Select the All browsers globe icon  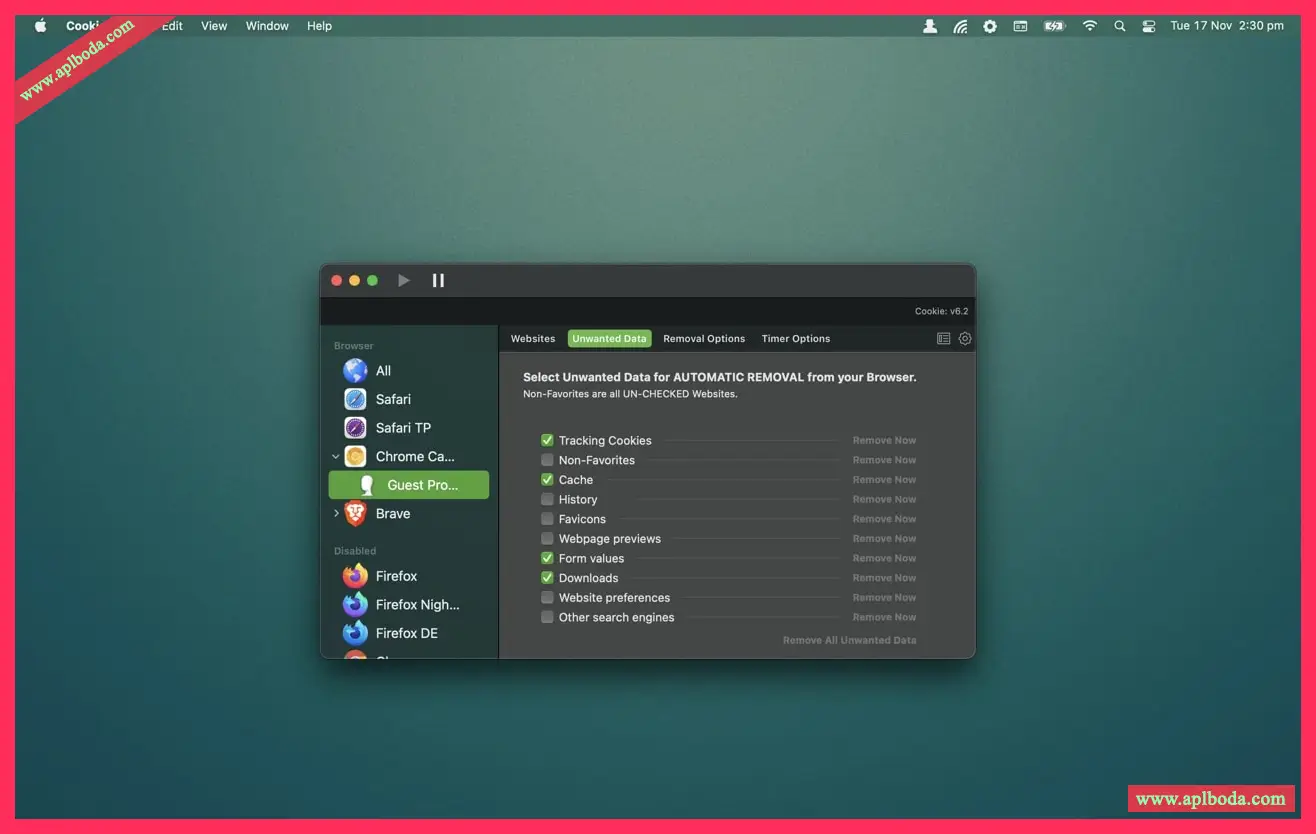point(355,371)
